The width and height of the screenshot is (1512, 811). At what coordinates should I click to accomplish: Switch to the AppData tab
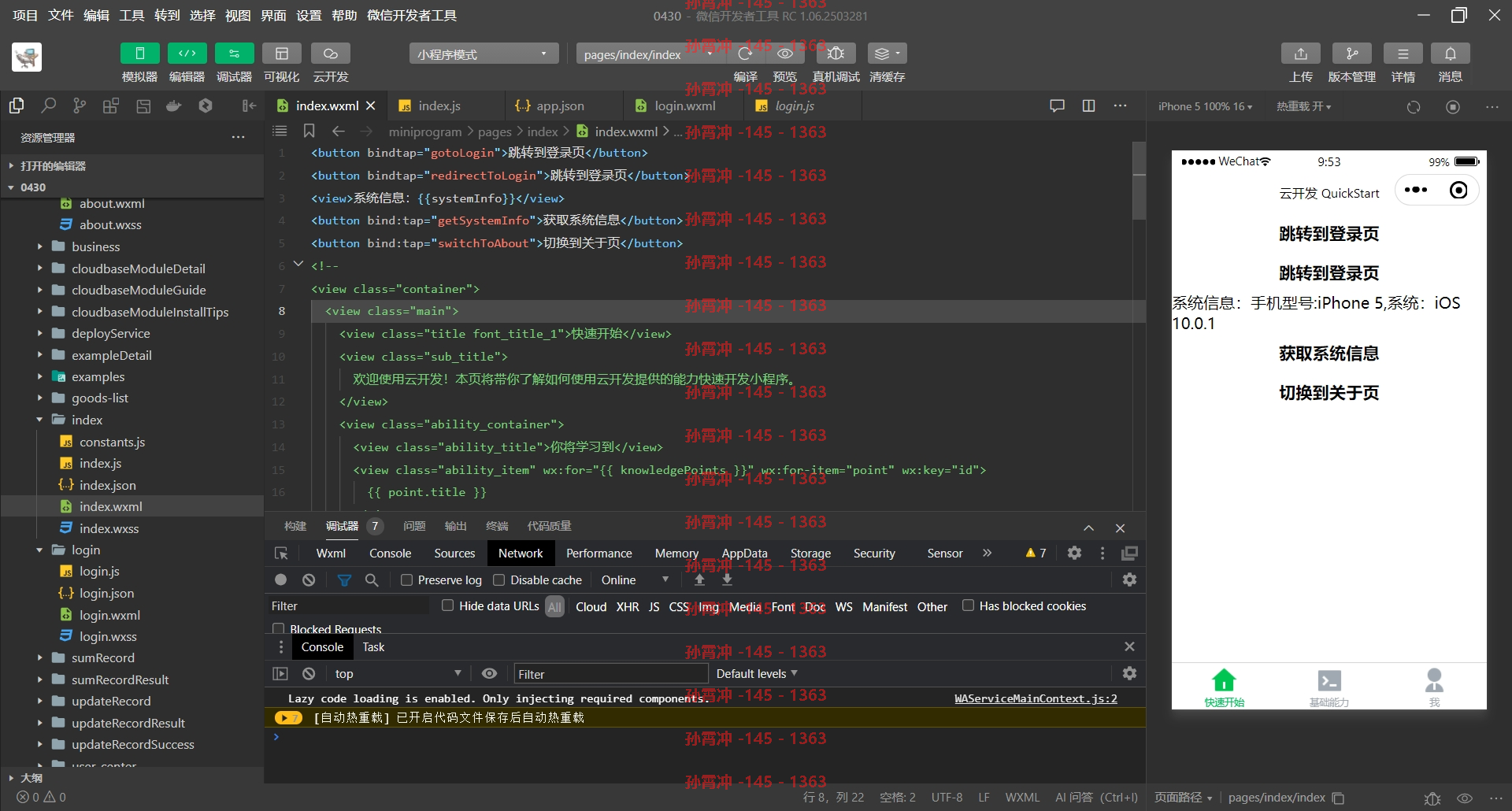pos(744,554)
